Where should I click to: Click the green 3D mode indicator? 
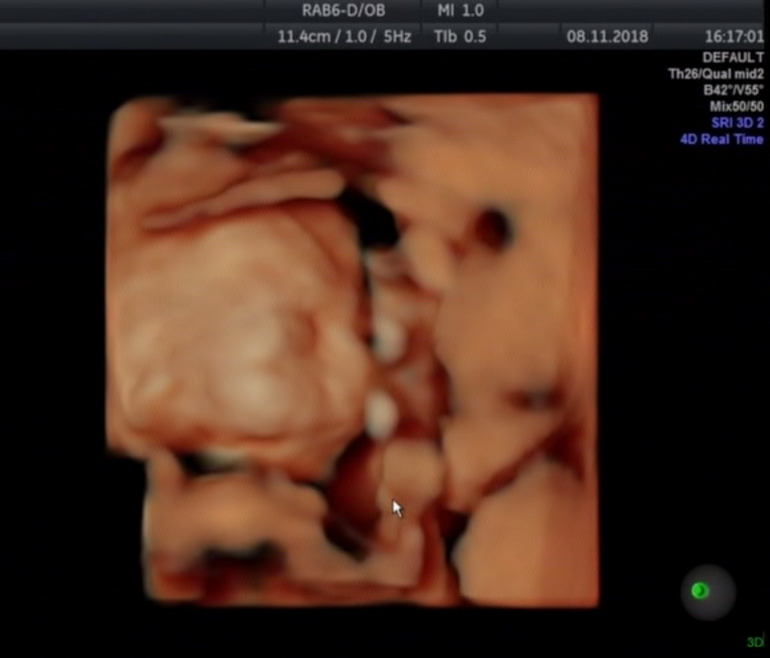(754, 642)
